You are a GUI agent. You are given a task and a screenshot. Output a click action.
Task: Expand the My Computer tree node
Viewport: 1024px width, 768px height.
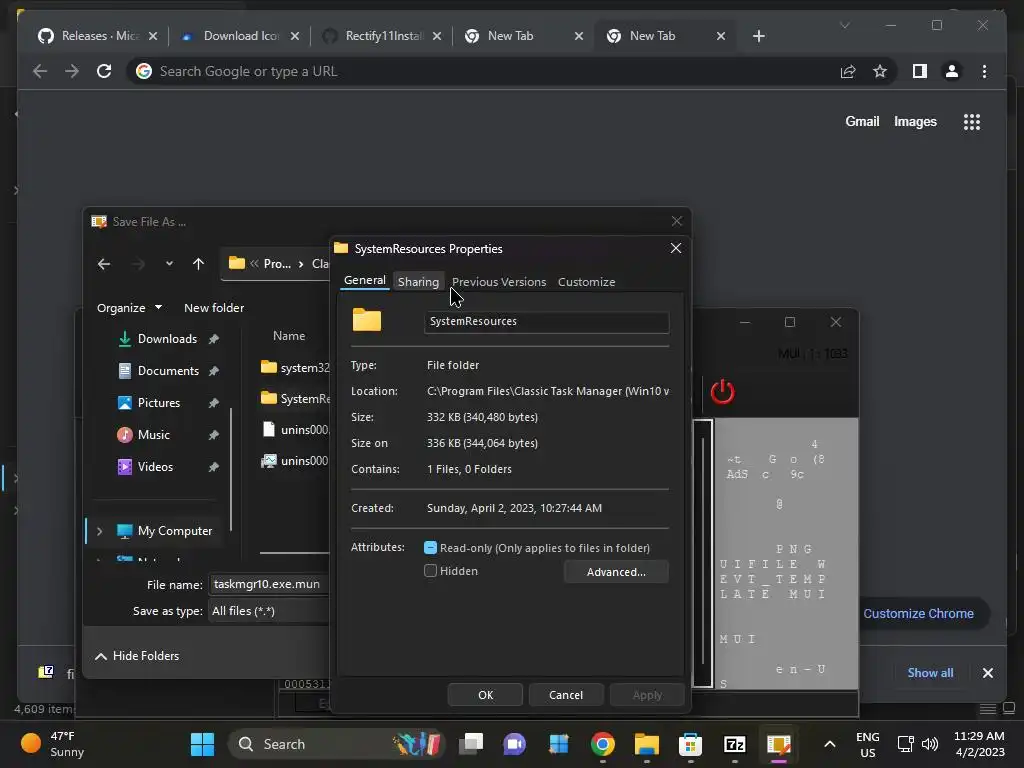(x=99, y=531)
